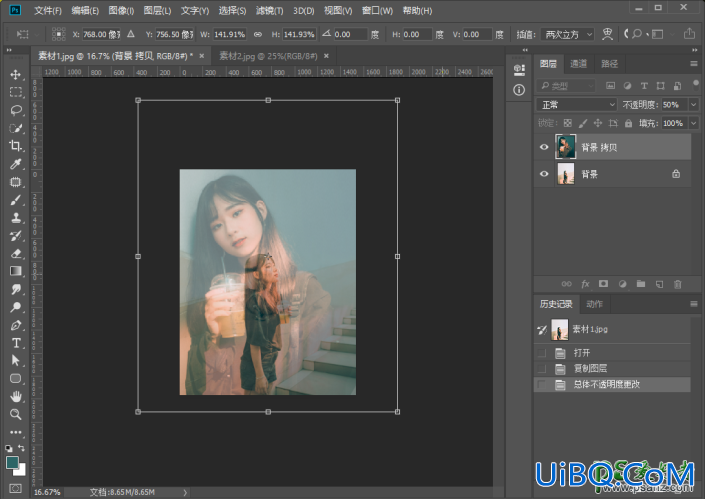Click the W width percentage field
The image size is (705, 499).
point(230,34)
